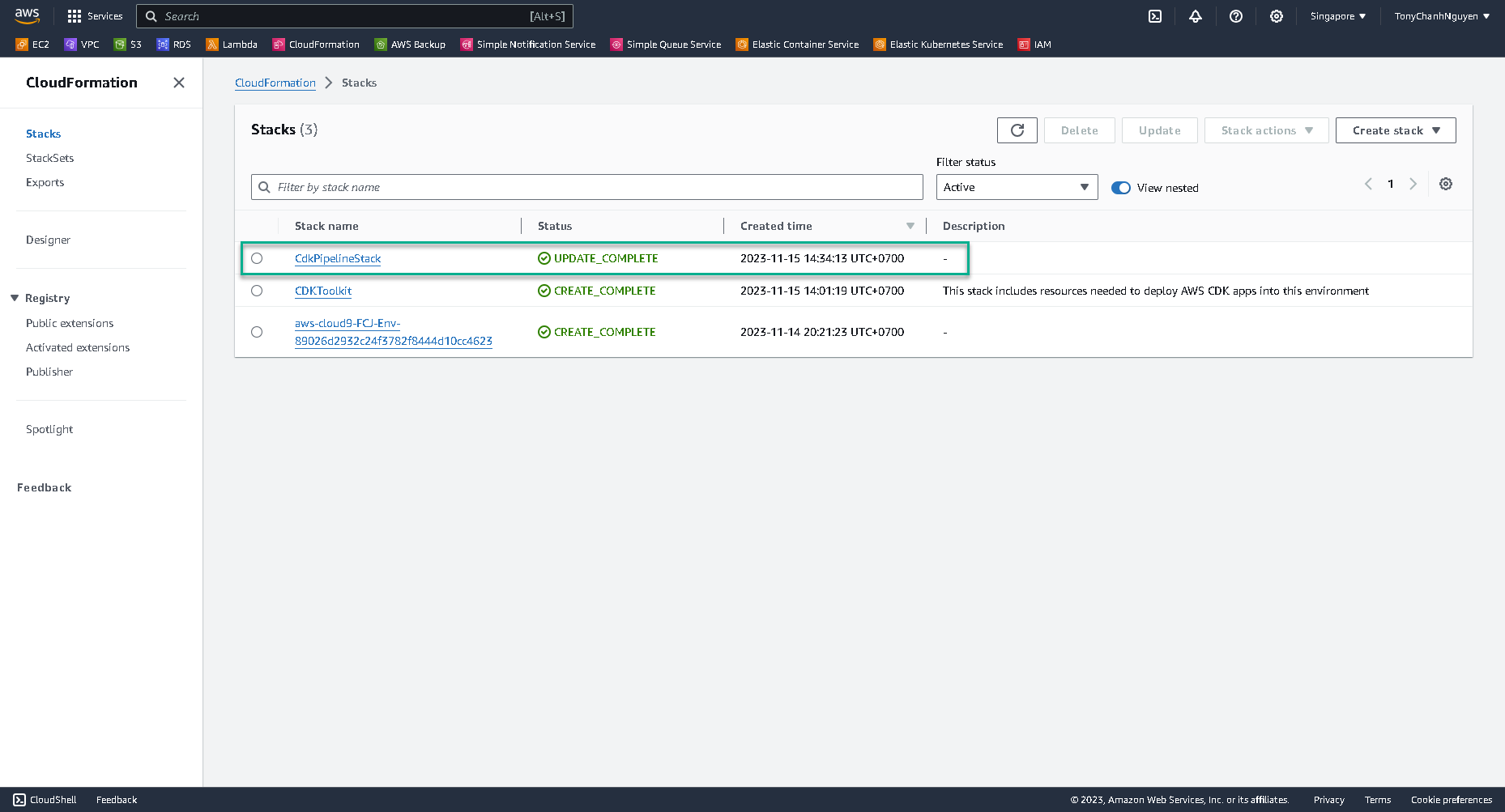Open S3 shortcut in favorites bar
Screen dimensions: 1505x812
tap(128, 45)
